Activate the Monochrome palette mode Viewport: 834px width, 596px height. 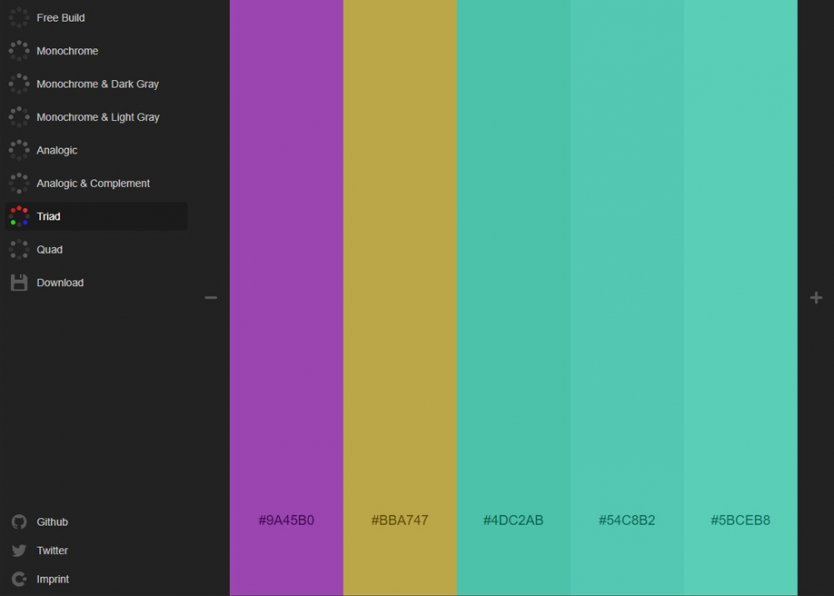pyautogui.click(x=66, y=50)
